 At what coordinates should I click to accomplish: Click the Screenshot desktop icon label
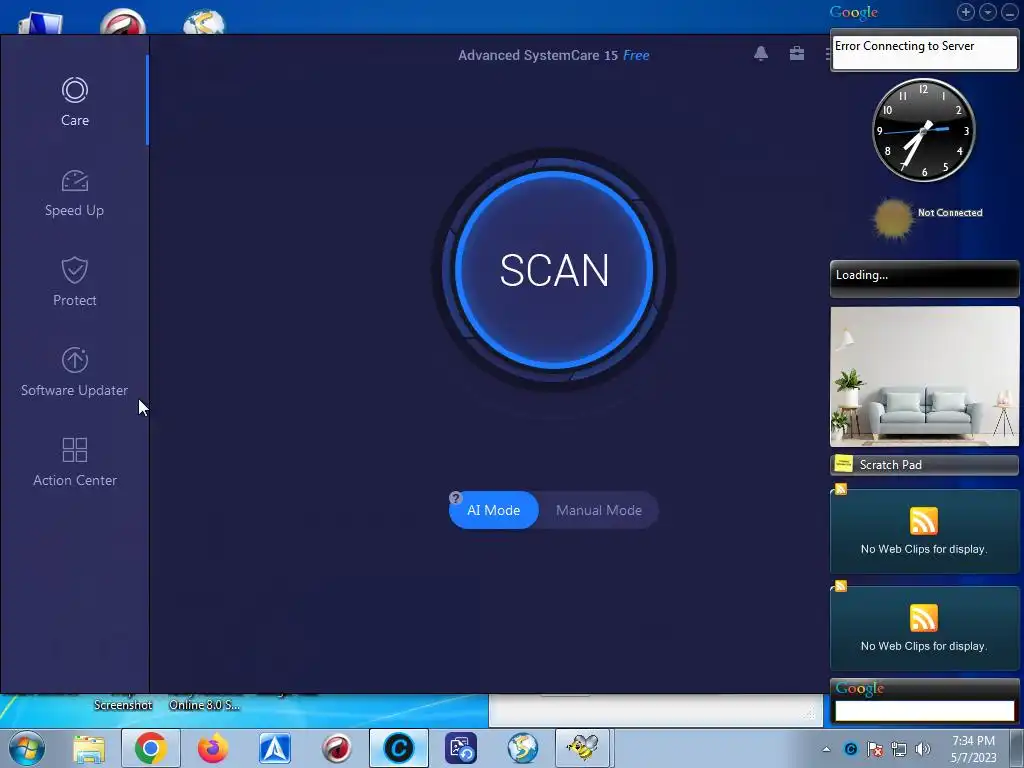click(x=123, y=705)
